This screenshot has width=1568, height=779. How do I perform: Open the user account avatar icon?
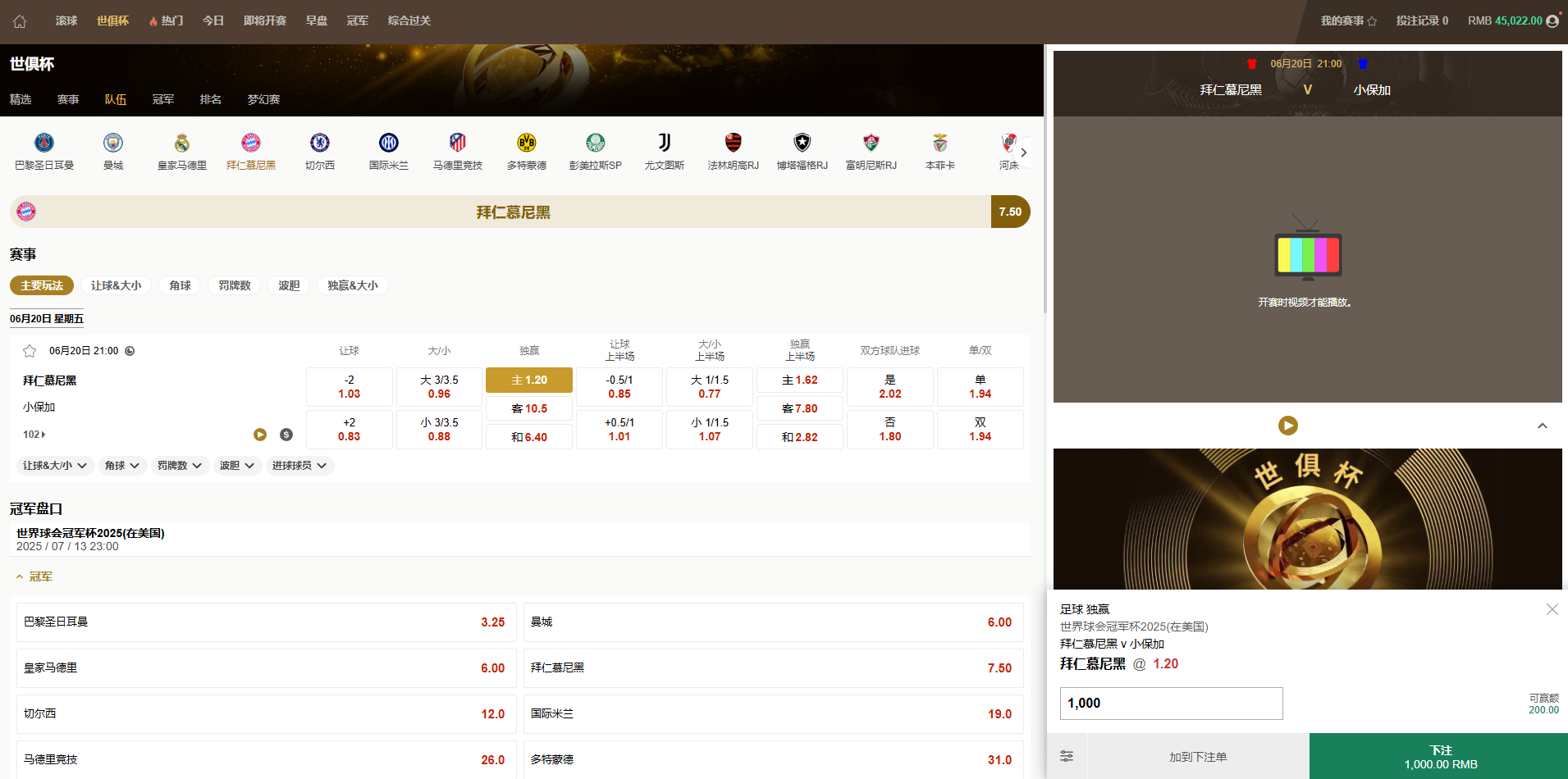click(1552, 21)
